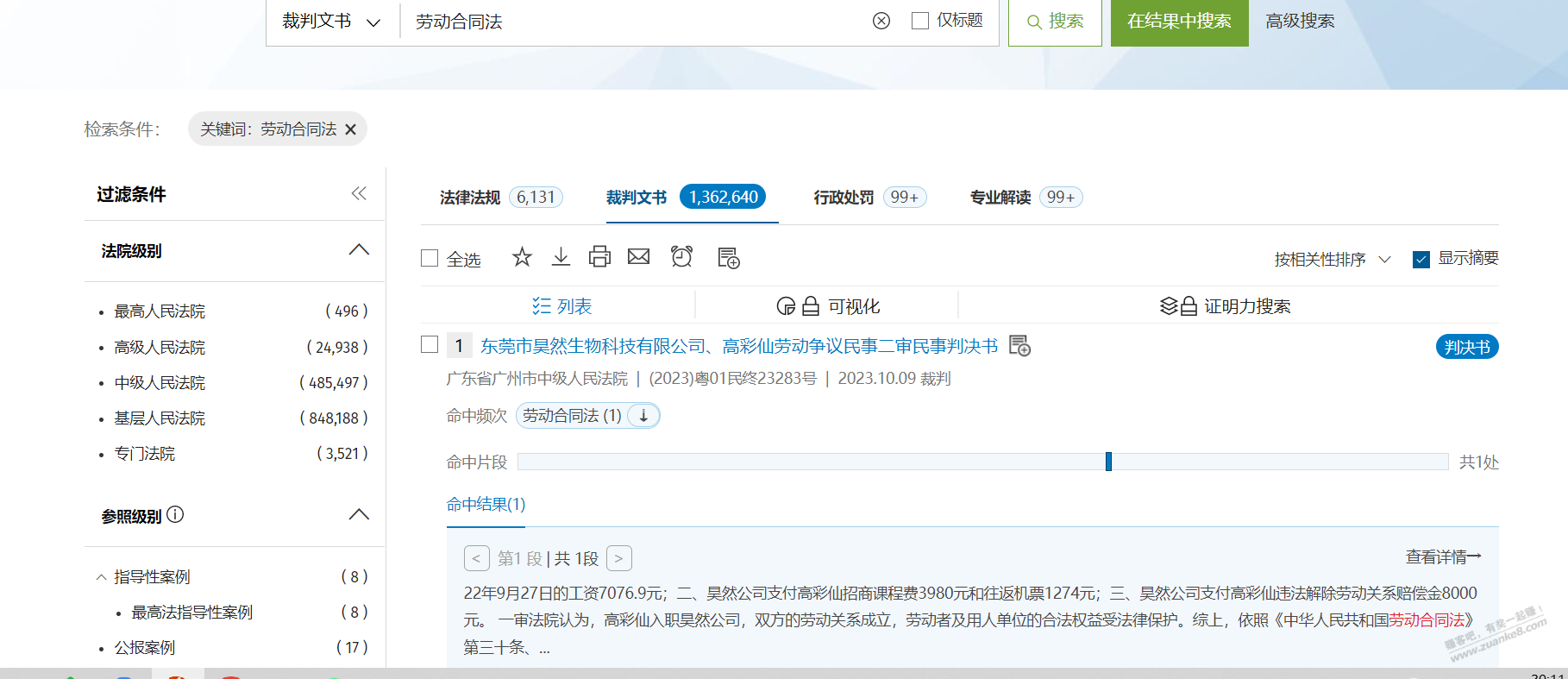Open the 命中结果(1) tab

(486, 504)
